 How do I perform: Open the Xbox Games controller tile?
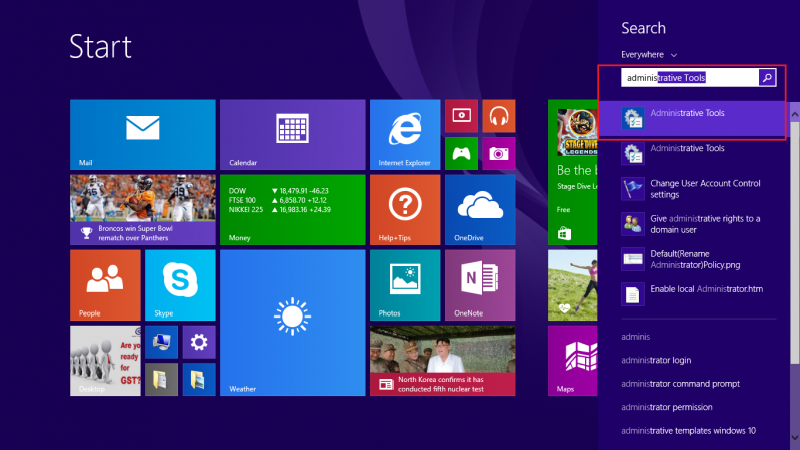coord(461,154)
